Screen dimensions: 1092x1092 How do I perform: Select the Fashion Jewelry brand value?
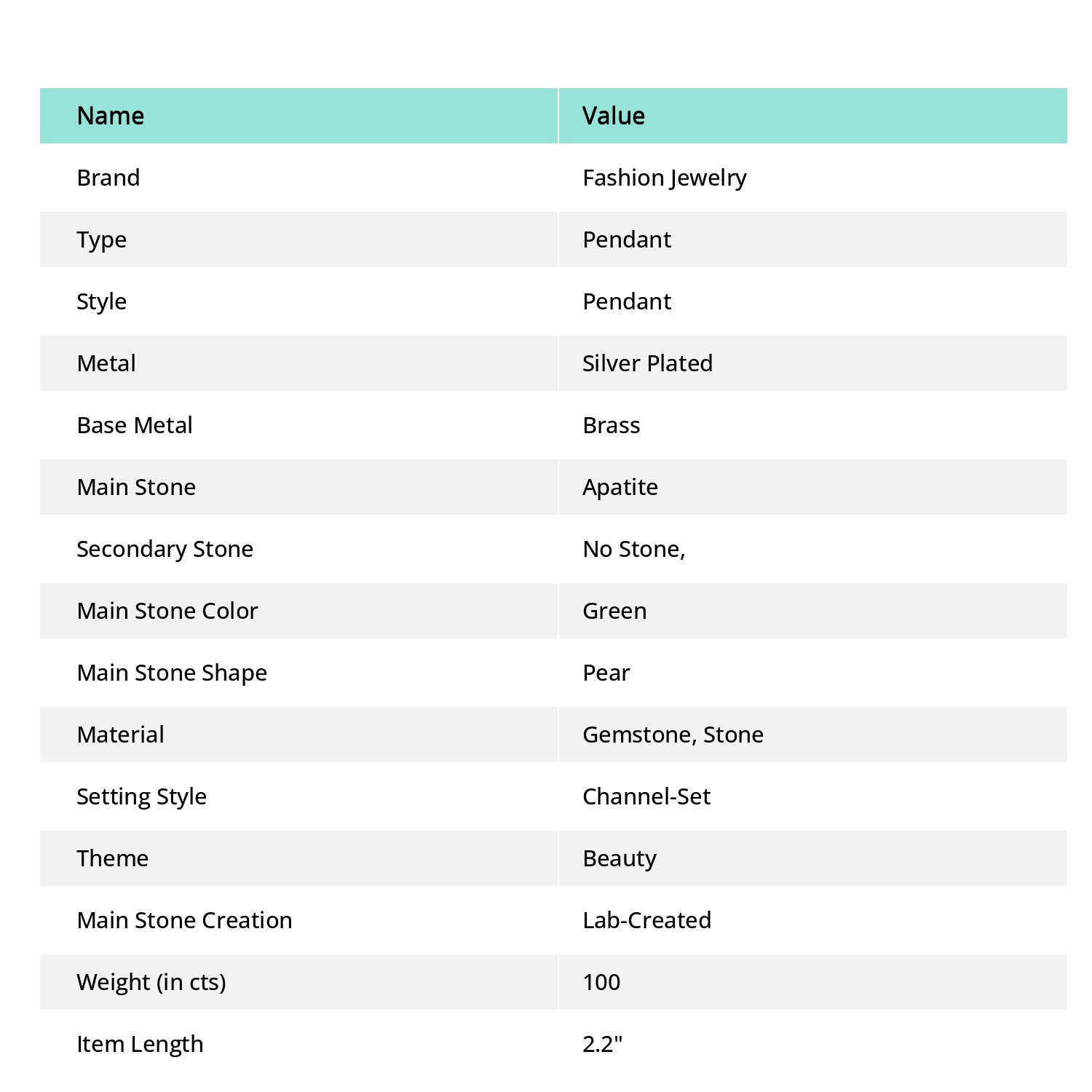point(665,178)
